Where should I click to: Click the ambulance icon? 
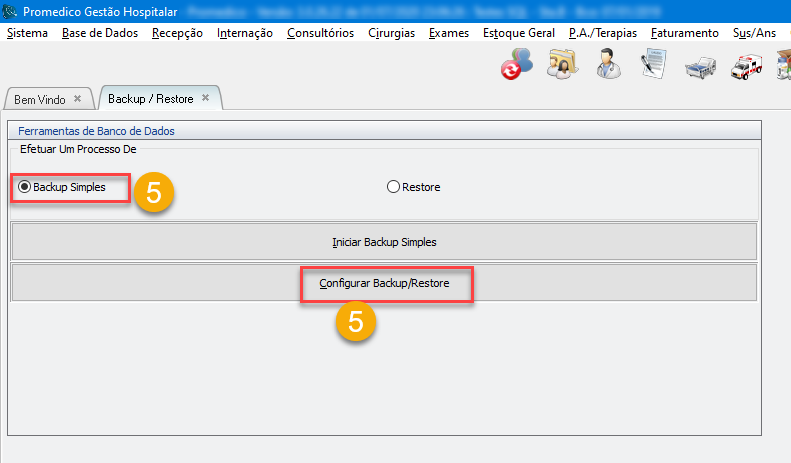(746, 67)
